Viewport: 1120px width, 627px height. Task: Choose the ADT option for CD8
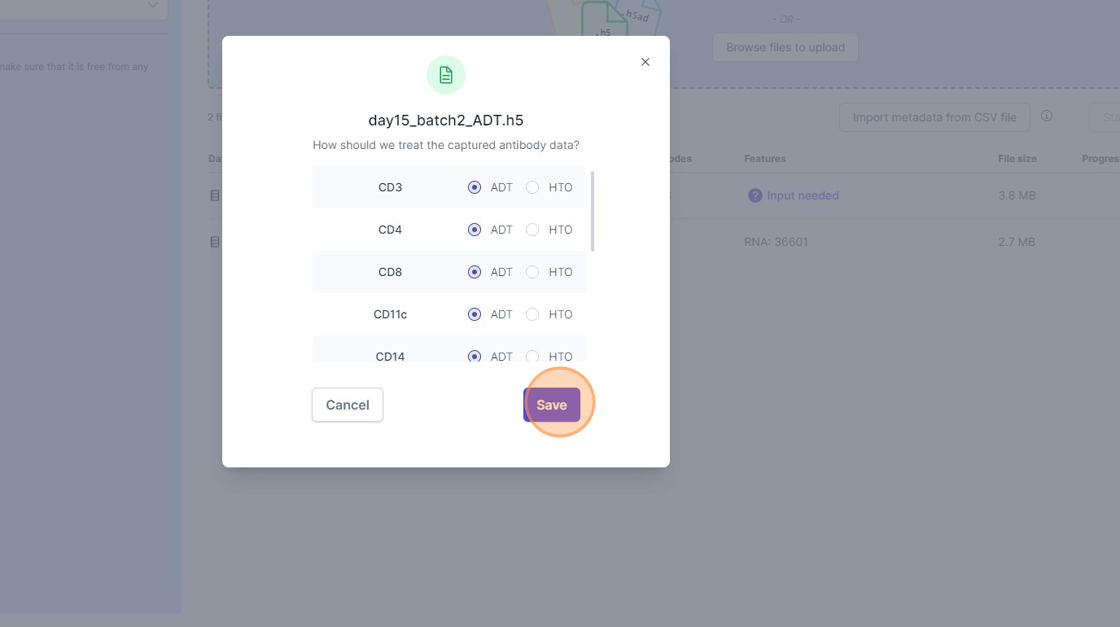[475, 272]
